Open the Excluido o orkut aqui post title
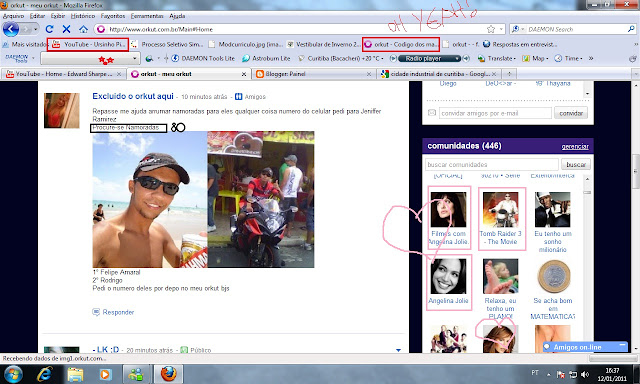 (133, 96)
